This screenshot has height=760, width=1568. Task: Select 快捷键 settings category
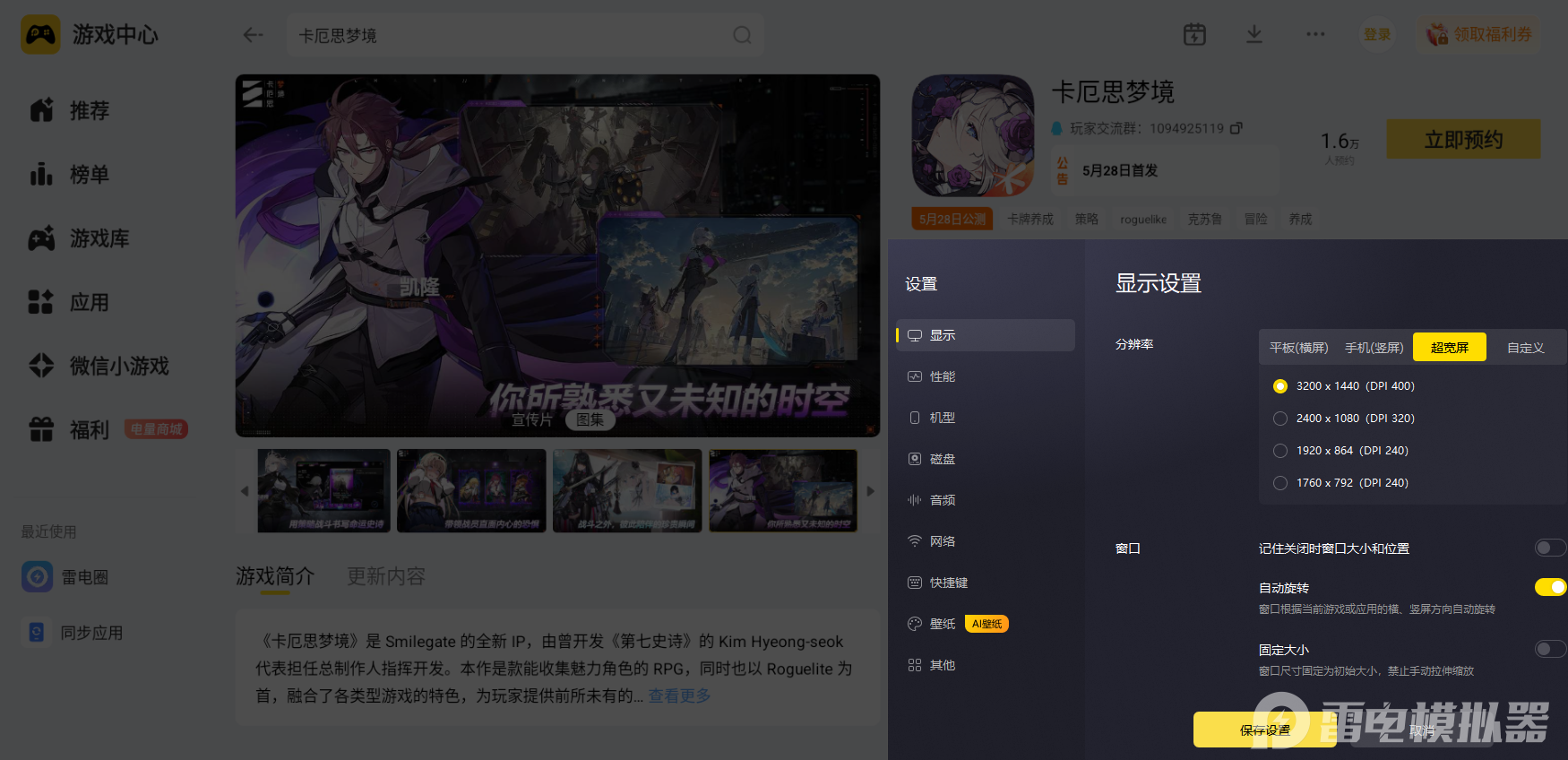[986, 583]
